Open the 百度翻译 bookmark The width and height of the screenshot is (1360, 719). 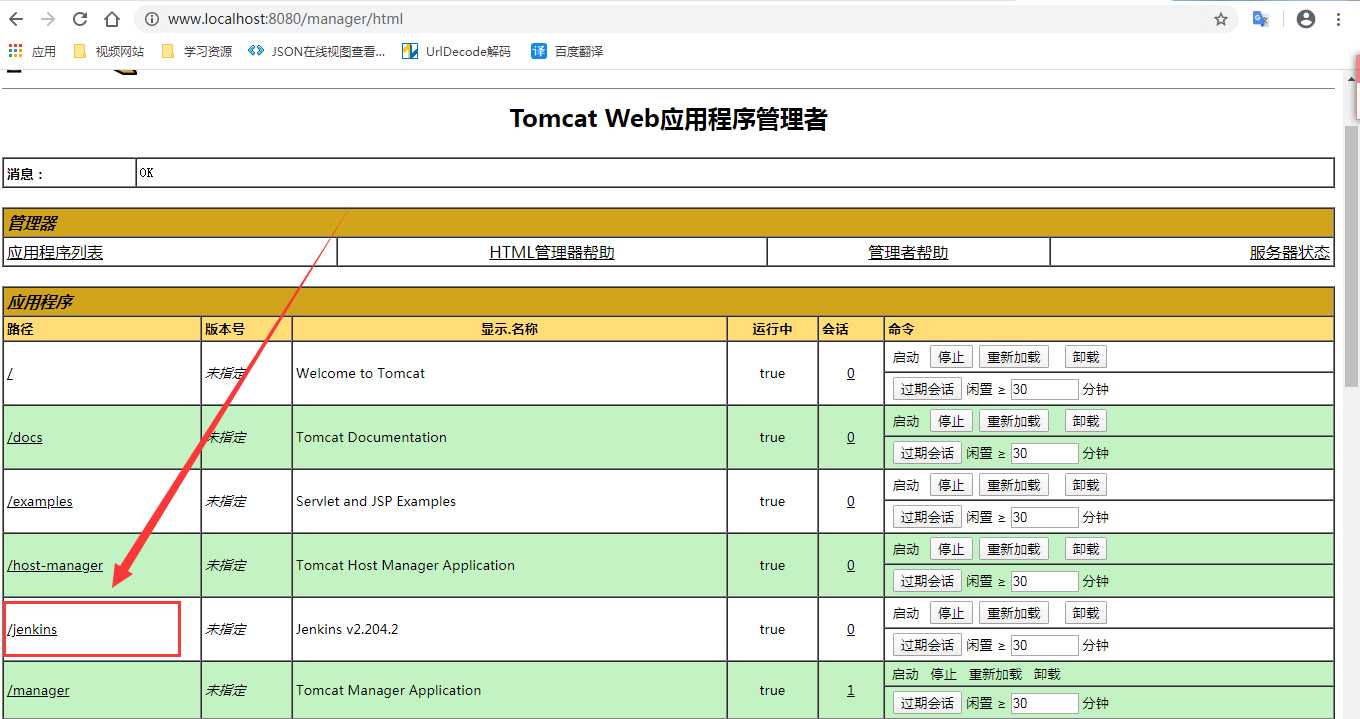567,51
